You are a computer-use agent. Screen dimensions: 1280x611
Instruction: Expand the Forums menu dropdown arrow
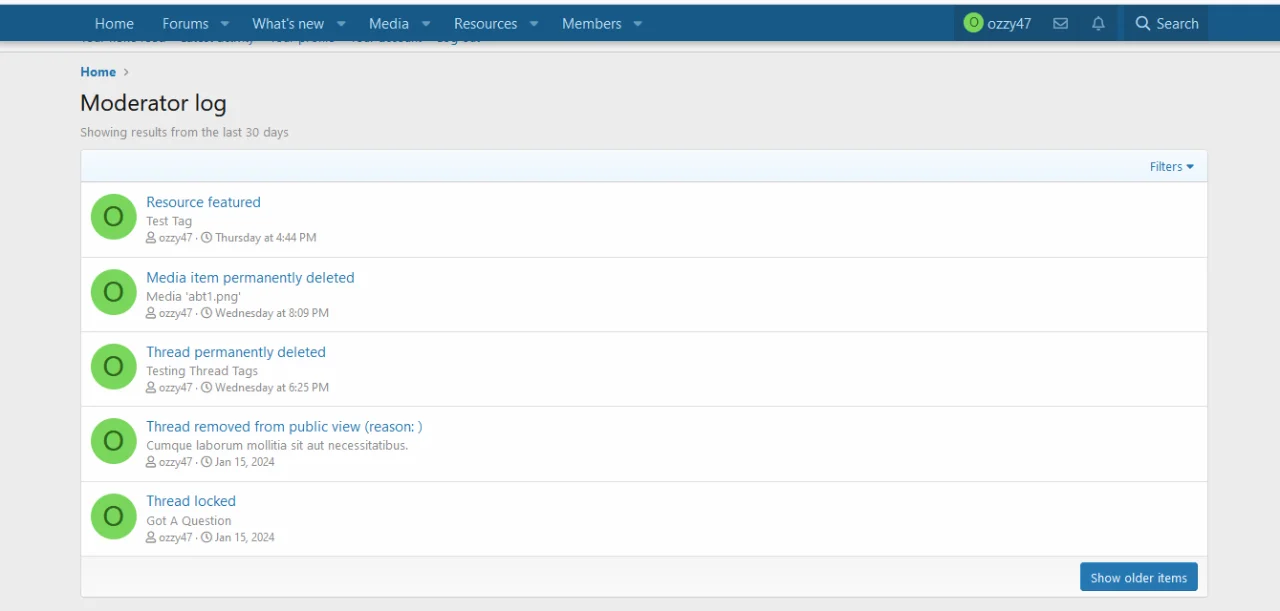[225, 24]
